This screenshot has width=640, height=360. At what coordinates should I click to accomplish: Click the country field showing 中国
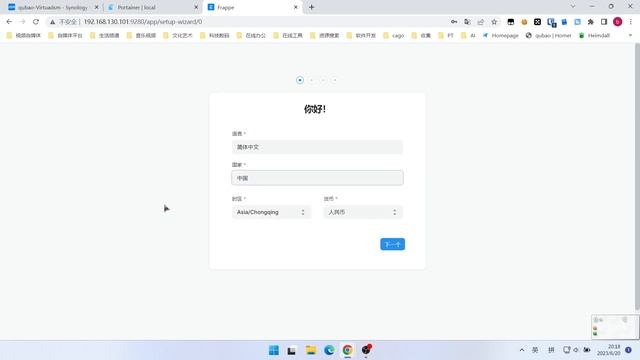pyautogui.click(x=317, y=178)
